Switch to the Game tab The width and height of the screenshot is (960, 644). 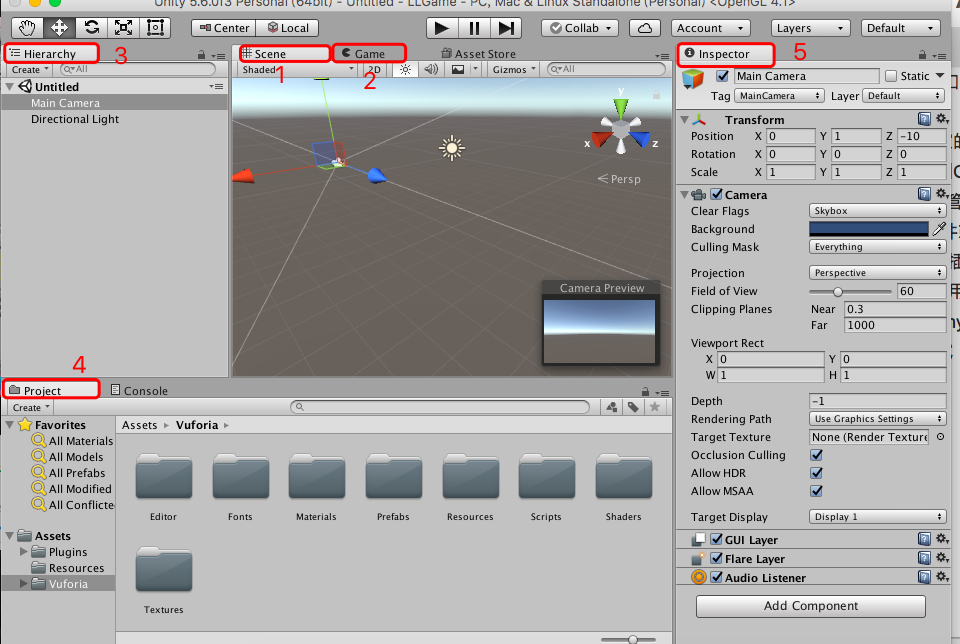click(369, 53)
